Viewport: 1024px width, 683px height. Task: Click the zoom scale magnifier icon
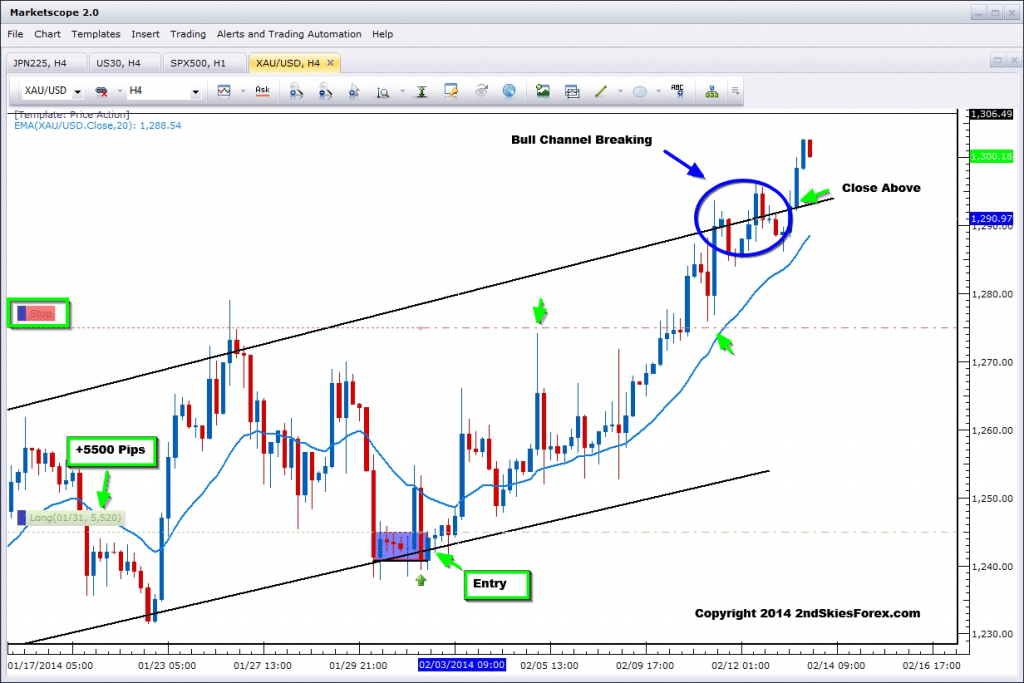click(383, 92)
